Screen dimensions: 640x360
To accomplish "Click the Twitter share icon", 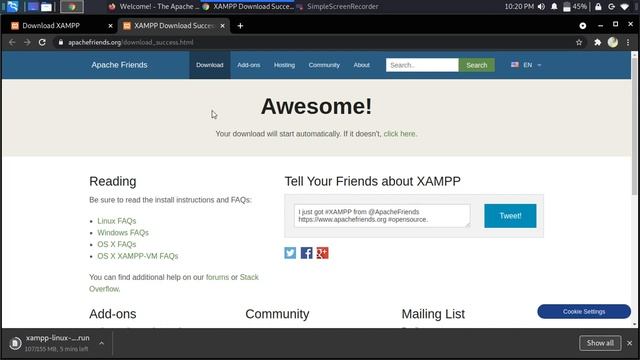I will (x=290, y=253).
